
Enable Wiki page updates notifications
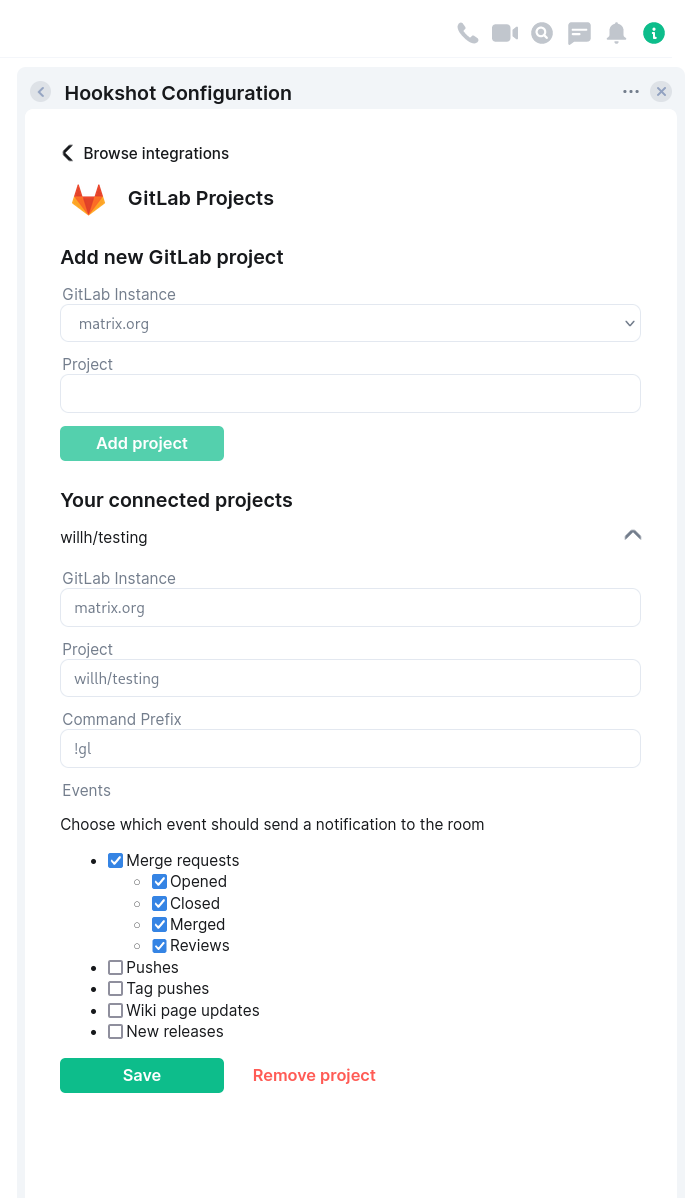(116, 1010)
